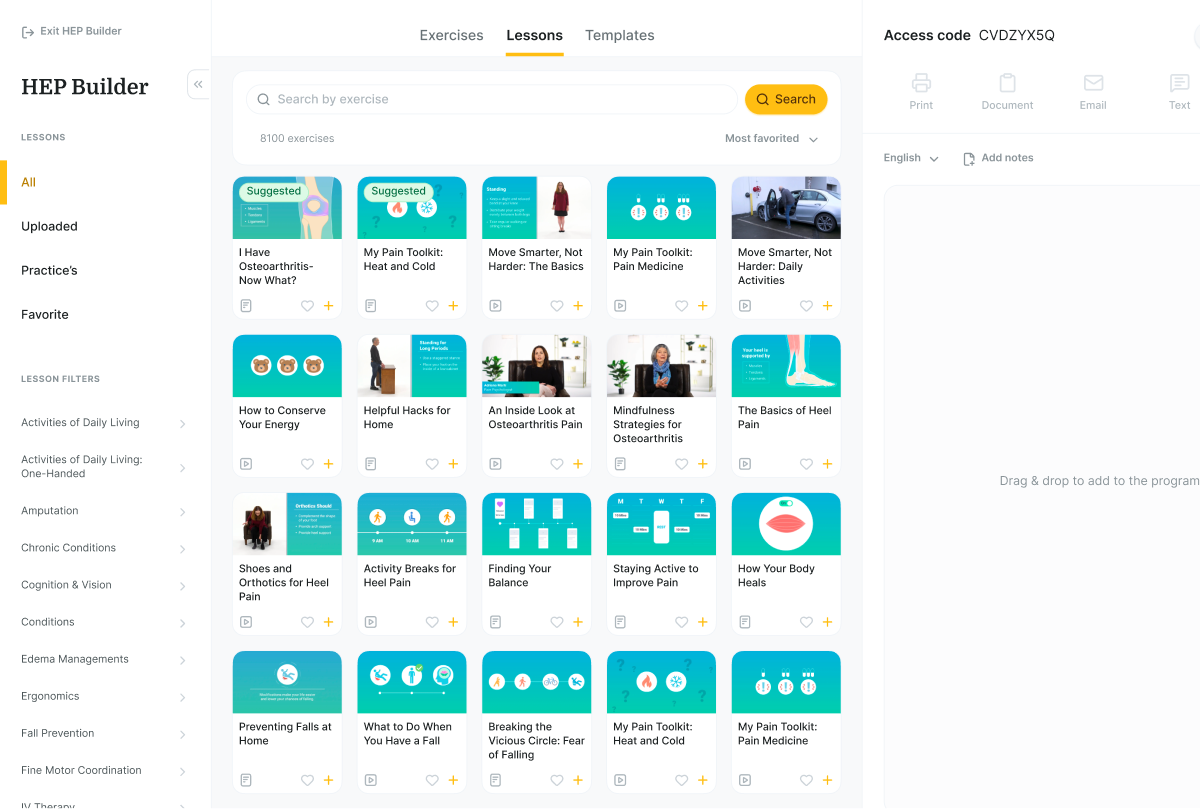Favorite the Preventing Falls at Home lesson
This screenshot has height=809, width=1200.
306,779
